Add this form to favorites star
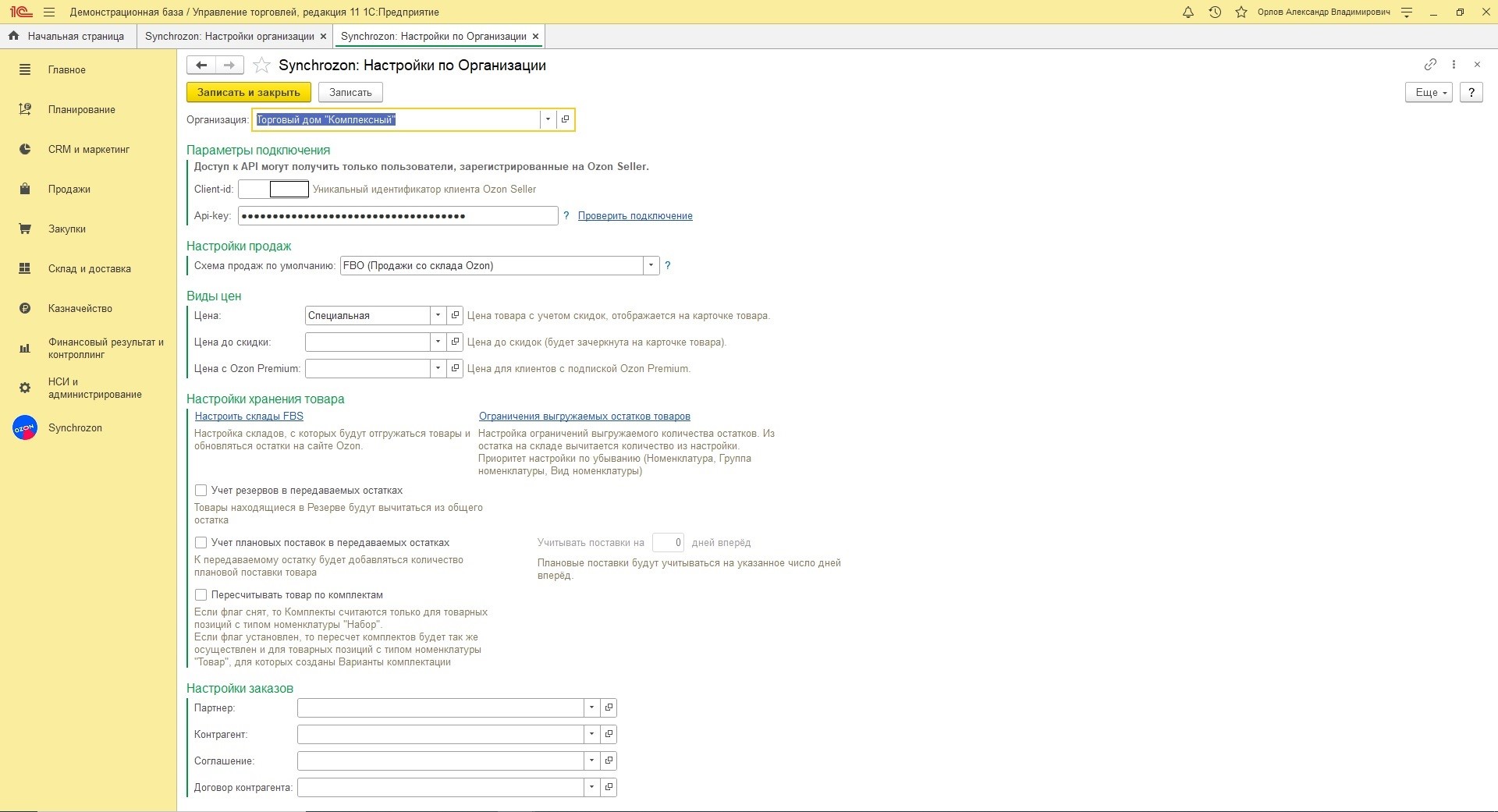 [x=262, y=66]
